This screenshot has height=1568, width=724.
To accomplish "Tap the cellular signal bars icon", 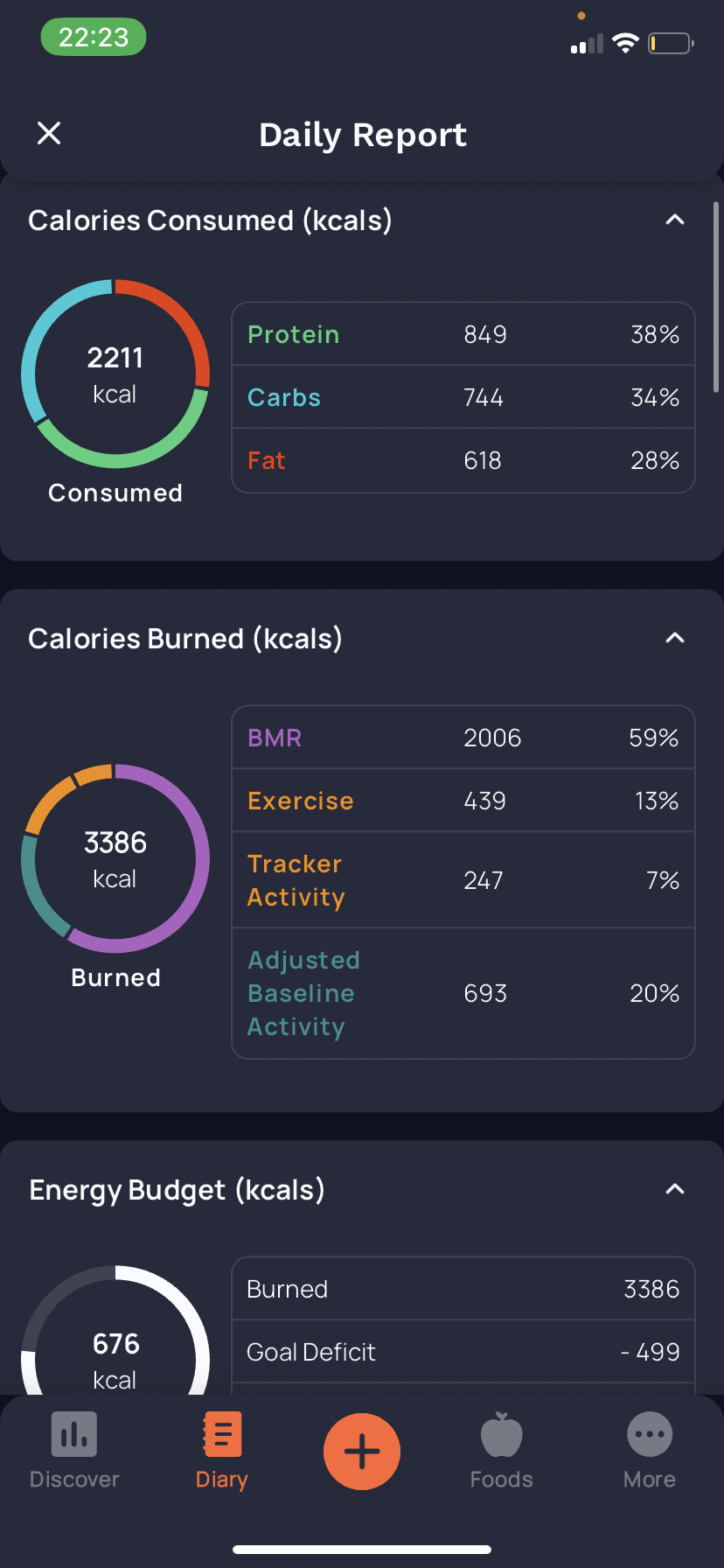I will tap(587, 44).
